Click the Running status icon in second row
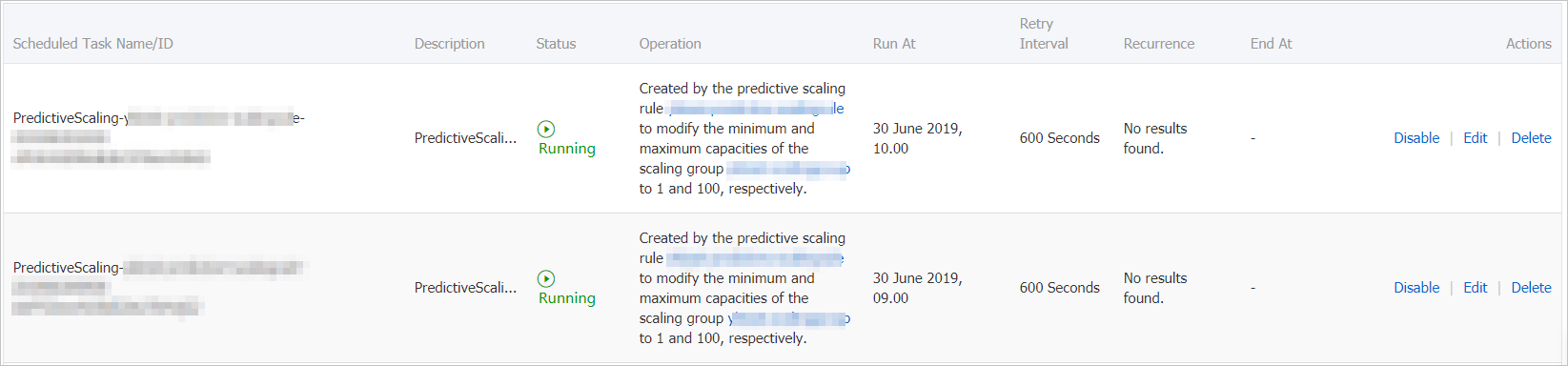 [546, 278]
